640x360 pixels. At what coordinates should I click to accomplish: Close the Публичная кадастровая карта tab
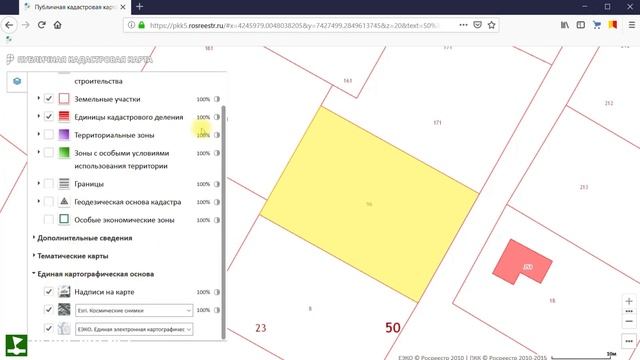(122, 7)
